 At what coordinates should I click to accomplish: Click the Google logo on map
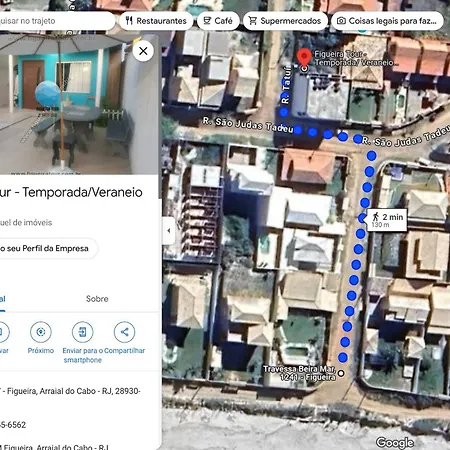(395, 443)
